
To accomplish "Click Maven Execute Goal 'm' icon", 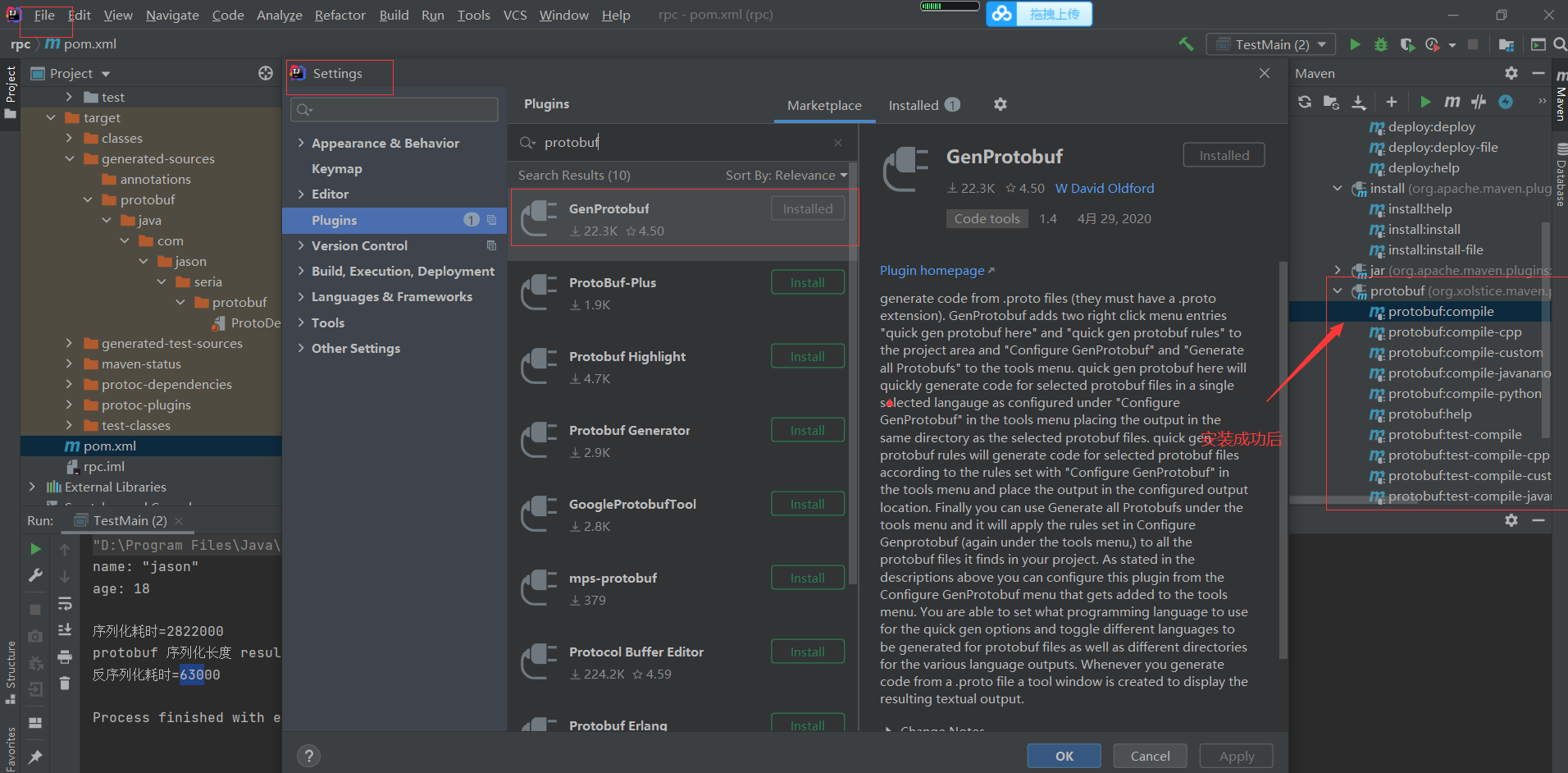I will 1452,102.
